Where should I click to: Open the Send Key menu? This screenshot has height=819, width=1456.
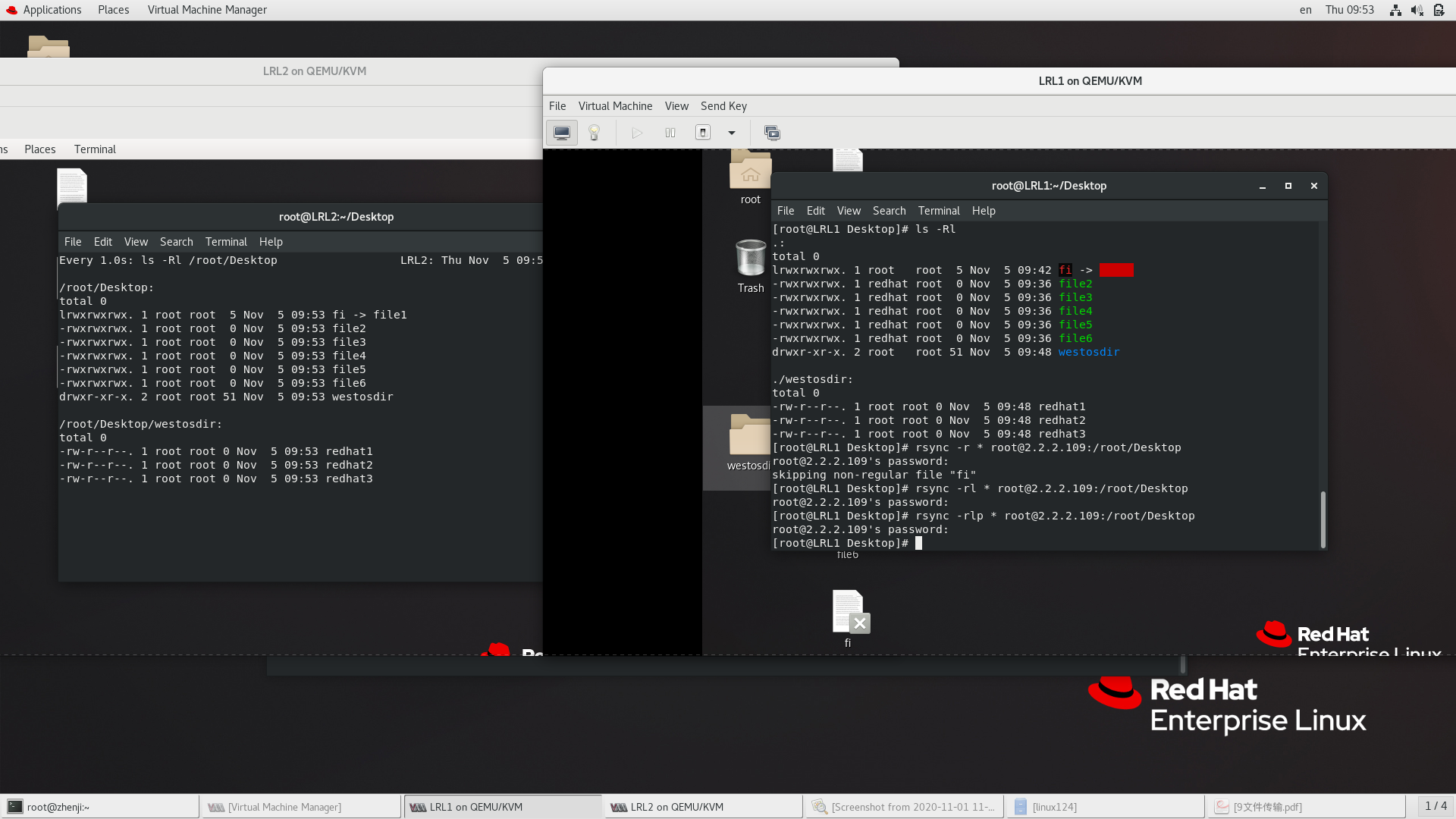[723, 106]
